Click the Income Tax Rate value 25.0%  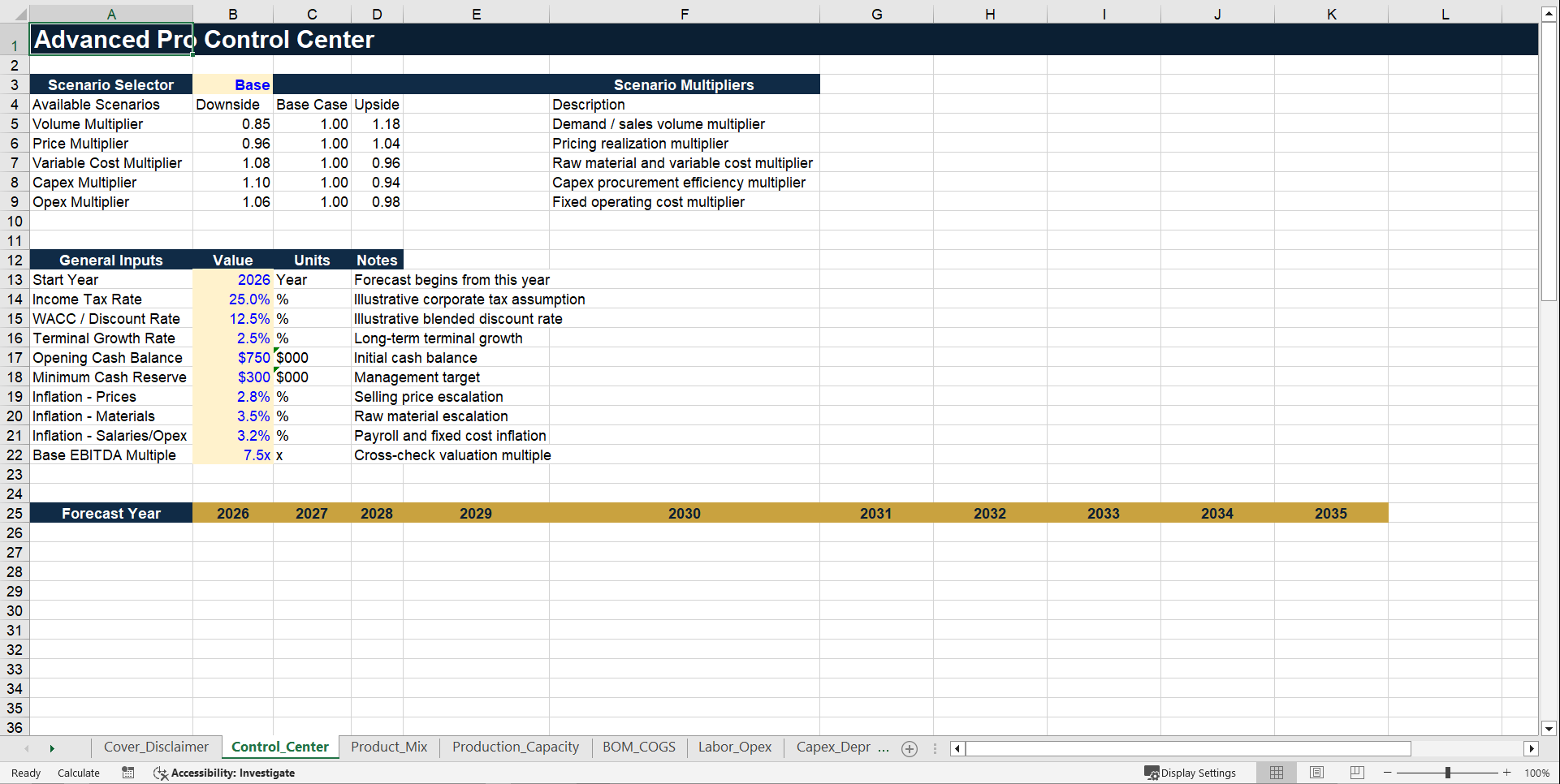click(x=233, y=299)
